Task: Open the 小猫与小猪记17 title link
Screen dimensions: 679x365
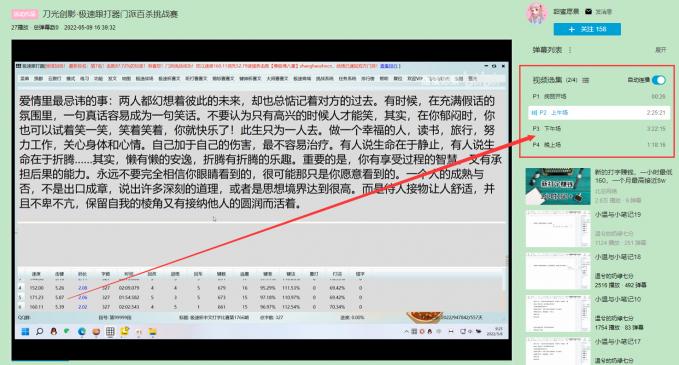Action: [x=618, y=342]
